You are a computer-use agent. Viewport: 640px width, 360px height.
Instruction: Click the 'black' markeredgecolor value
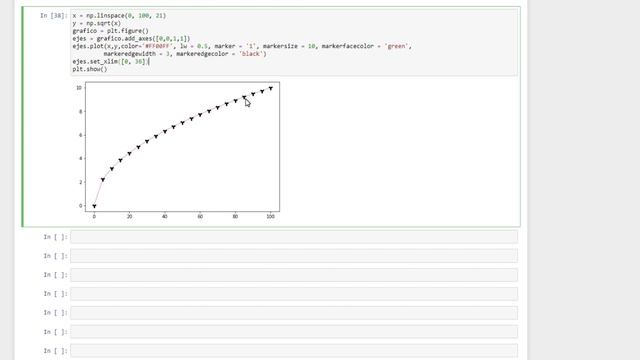coord(251,54)
